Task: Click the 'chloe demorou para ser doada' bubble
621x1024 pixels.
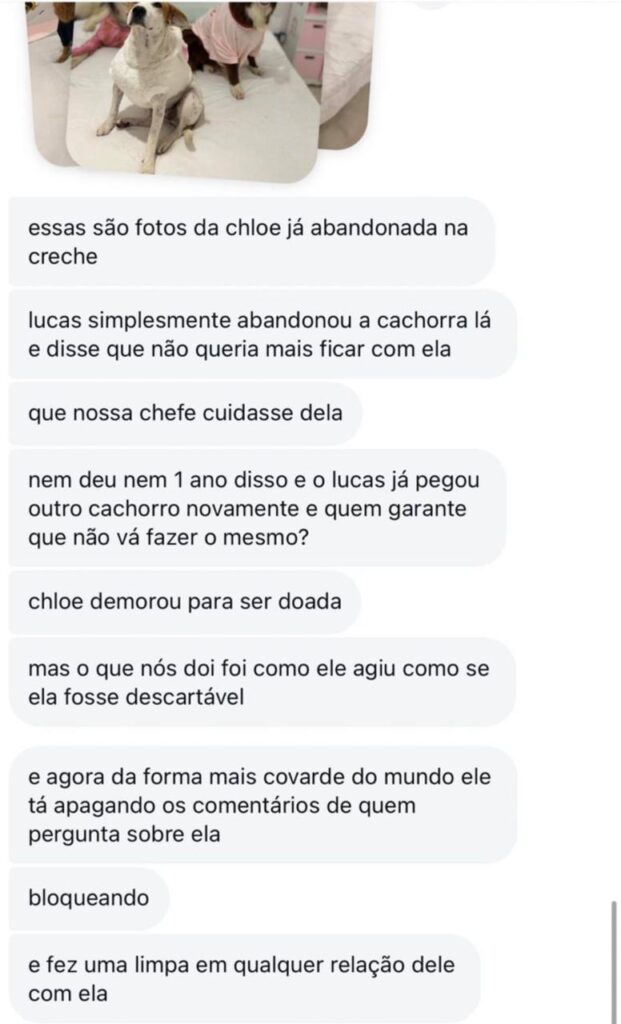Action: coord(184,601)
